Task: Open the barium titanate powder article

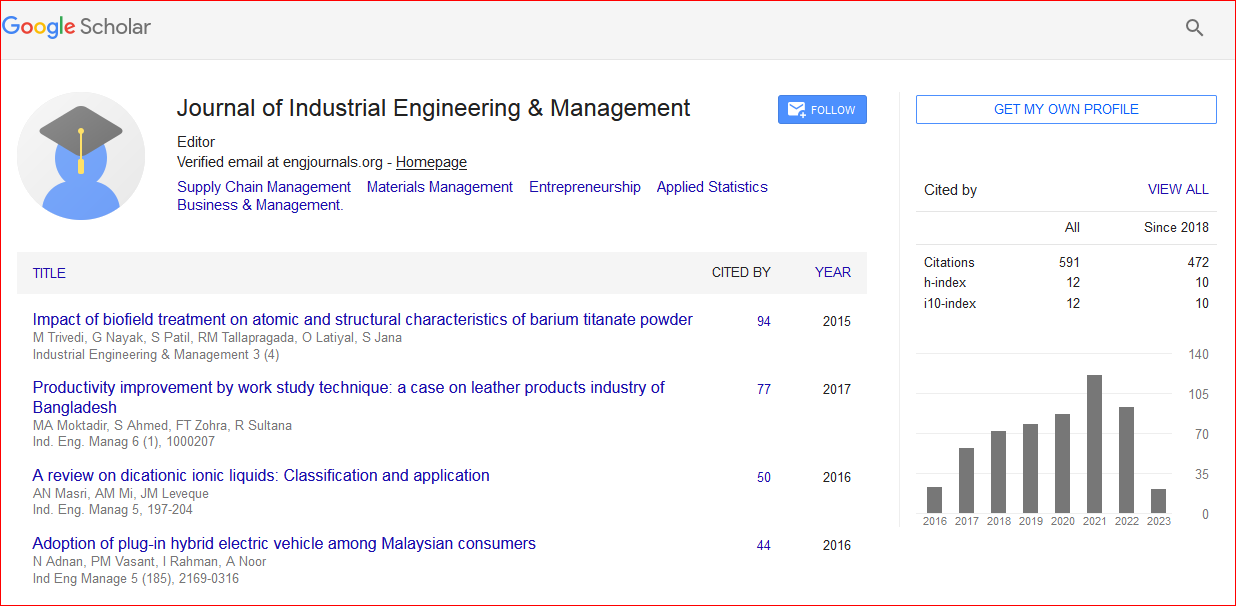Action: (362, 320)
